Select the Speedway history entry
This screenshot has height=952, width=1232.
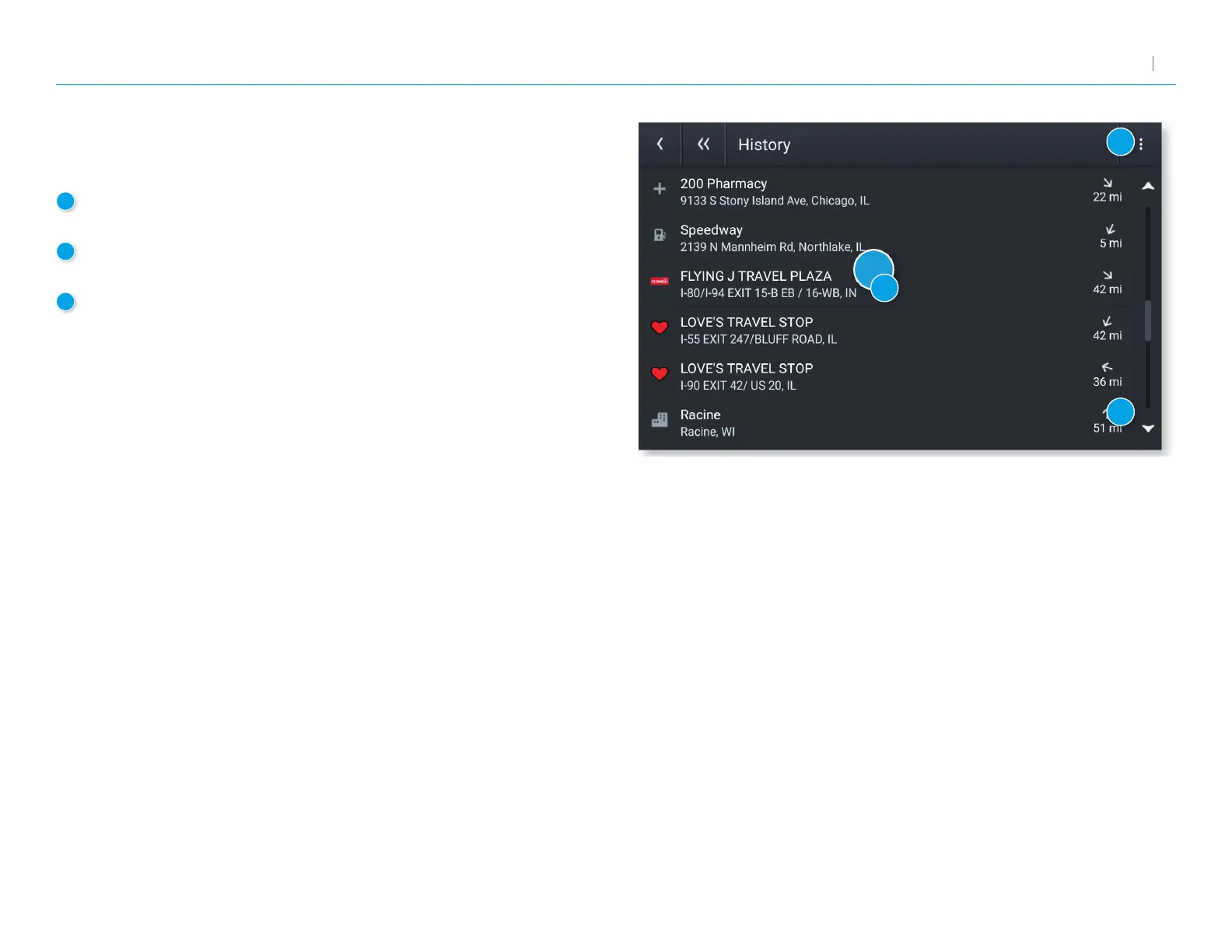887,238
